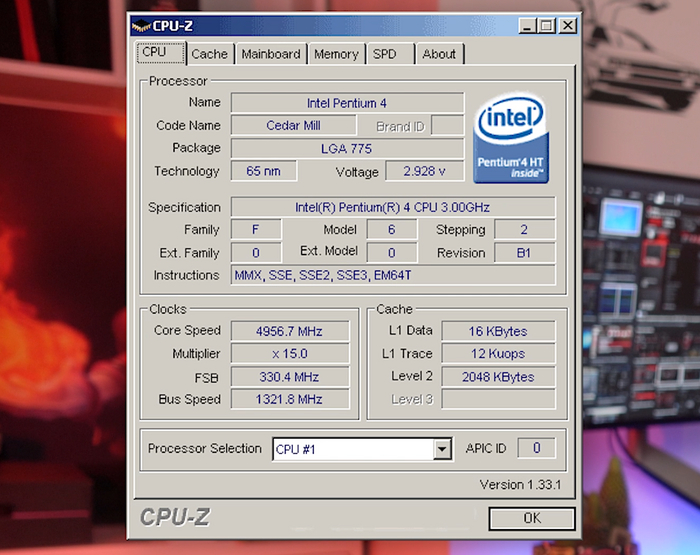Click the '2.928 v' voltage value
This screenshot has width=700, height=555.
click(x=425, y=171)
